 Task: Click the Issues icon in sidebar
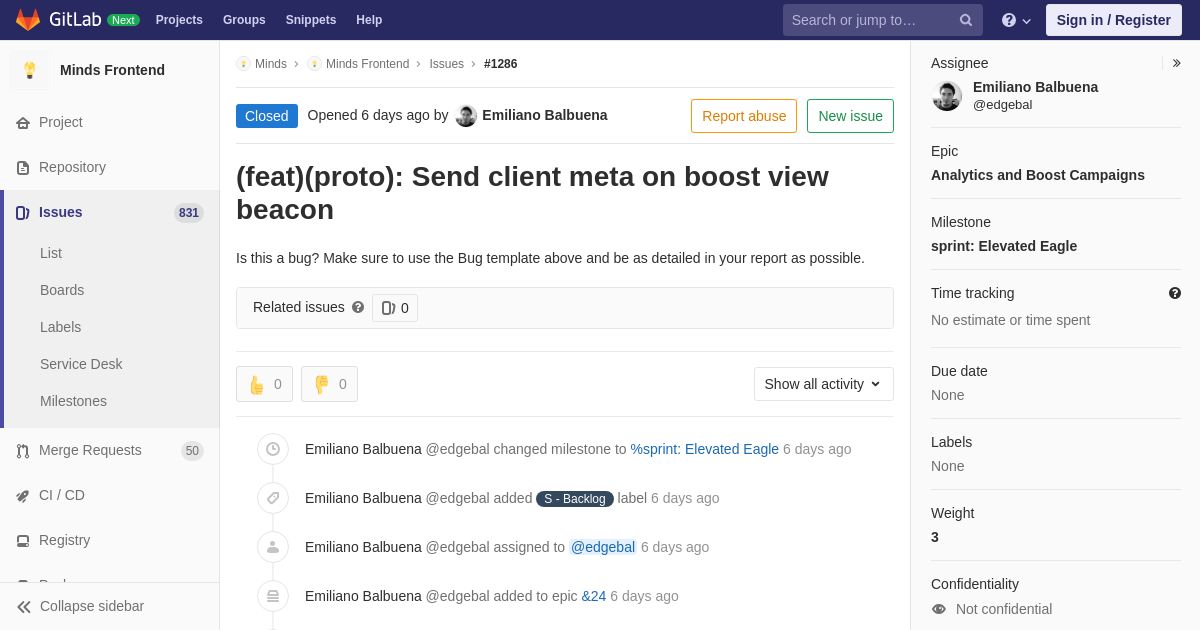[x=23, y=213]
